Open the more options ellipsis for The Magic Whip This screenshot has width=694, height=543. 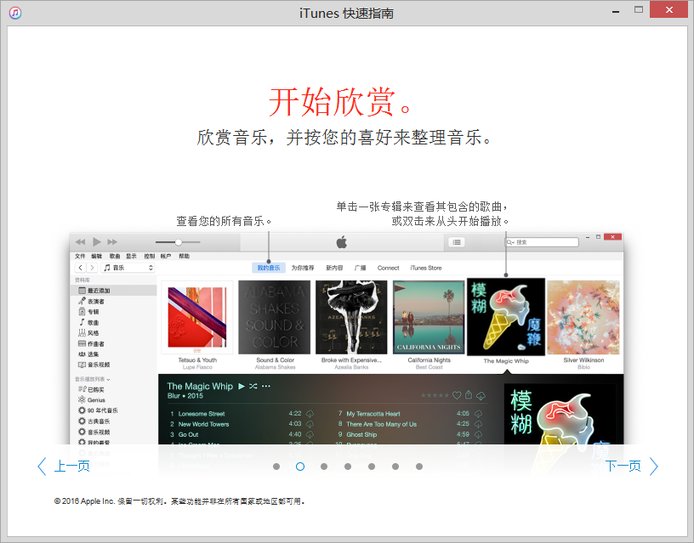click(x=266, y=386)
